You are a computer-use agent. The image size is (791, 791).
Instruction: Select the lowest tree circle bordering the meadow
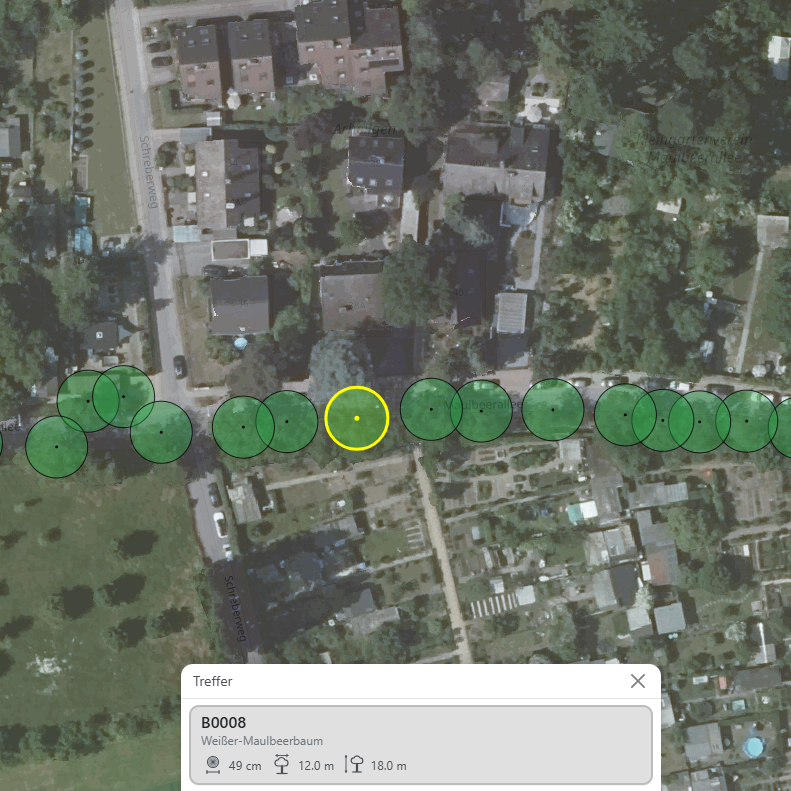pos(56,447)
